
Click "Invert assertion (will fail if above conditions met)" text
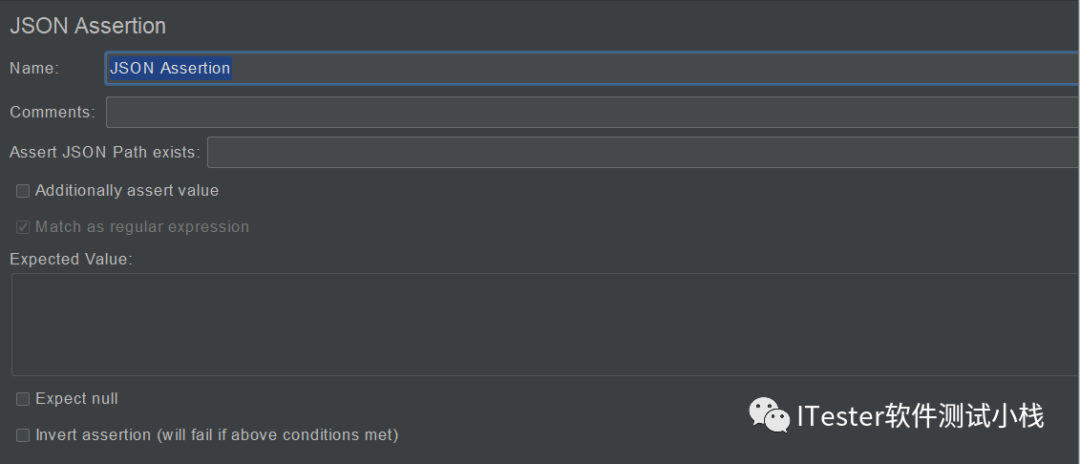(217, 435)
